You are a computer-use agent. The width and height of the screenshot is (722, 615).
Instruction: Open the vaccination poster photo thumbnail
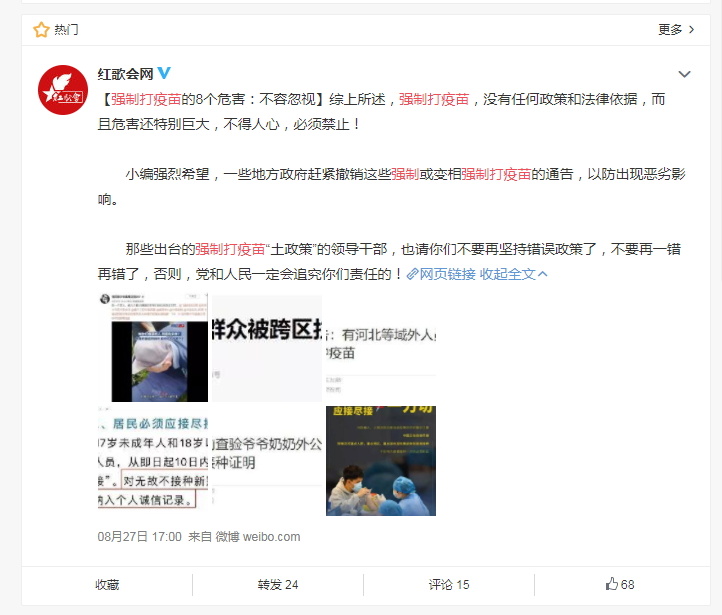[381, 461]
